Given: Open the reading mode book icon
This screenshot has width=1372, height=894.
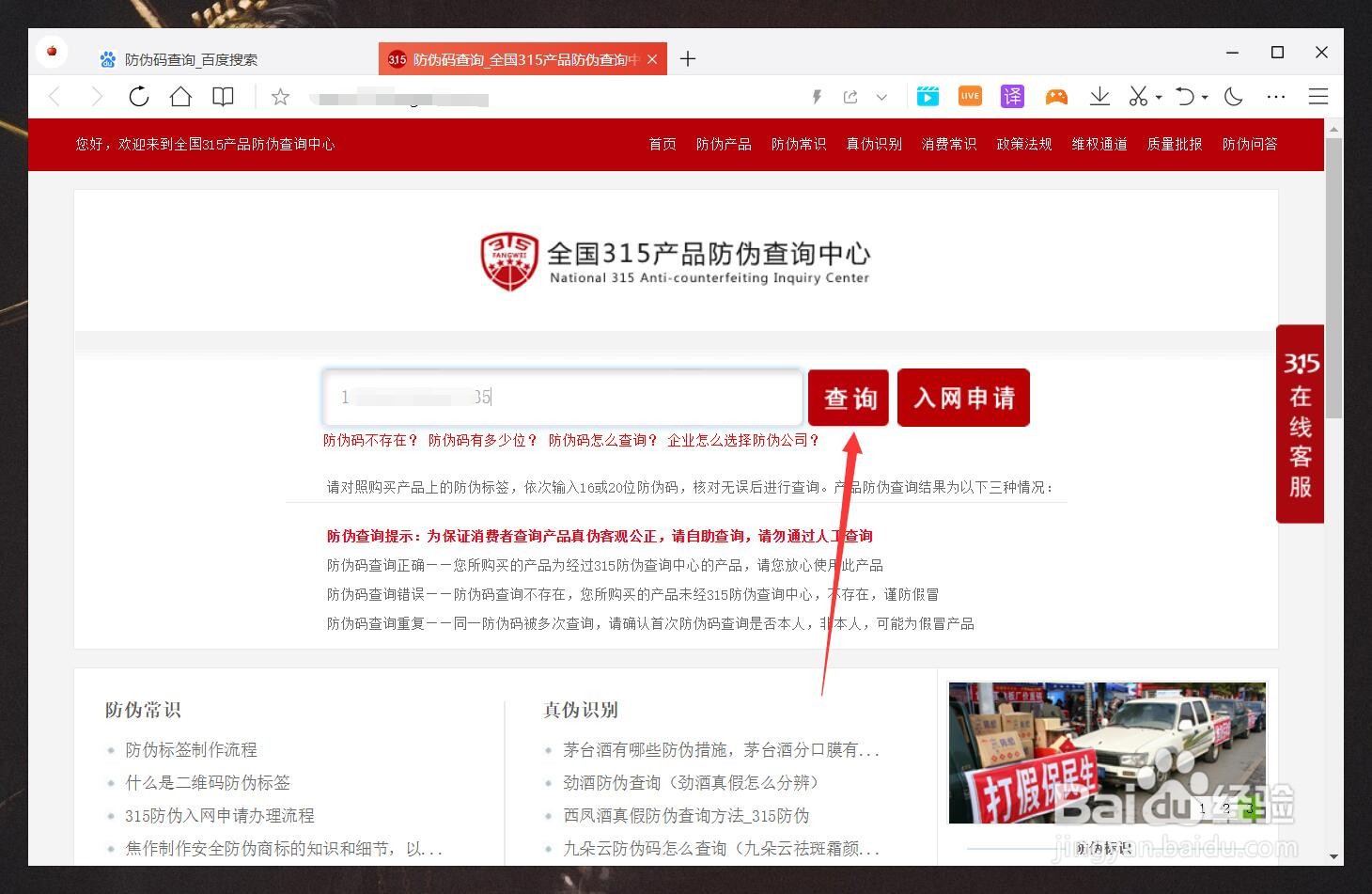Looking at the screenshot, I should (x=223, y=96).
